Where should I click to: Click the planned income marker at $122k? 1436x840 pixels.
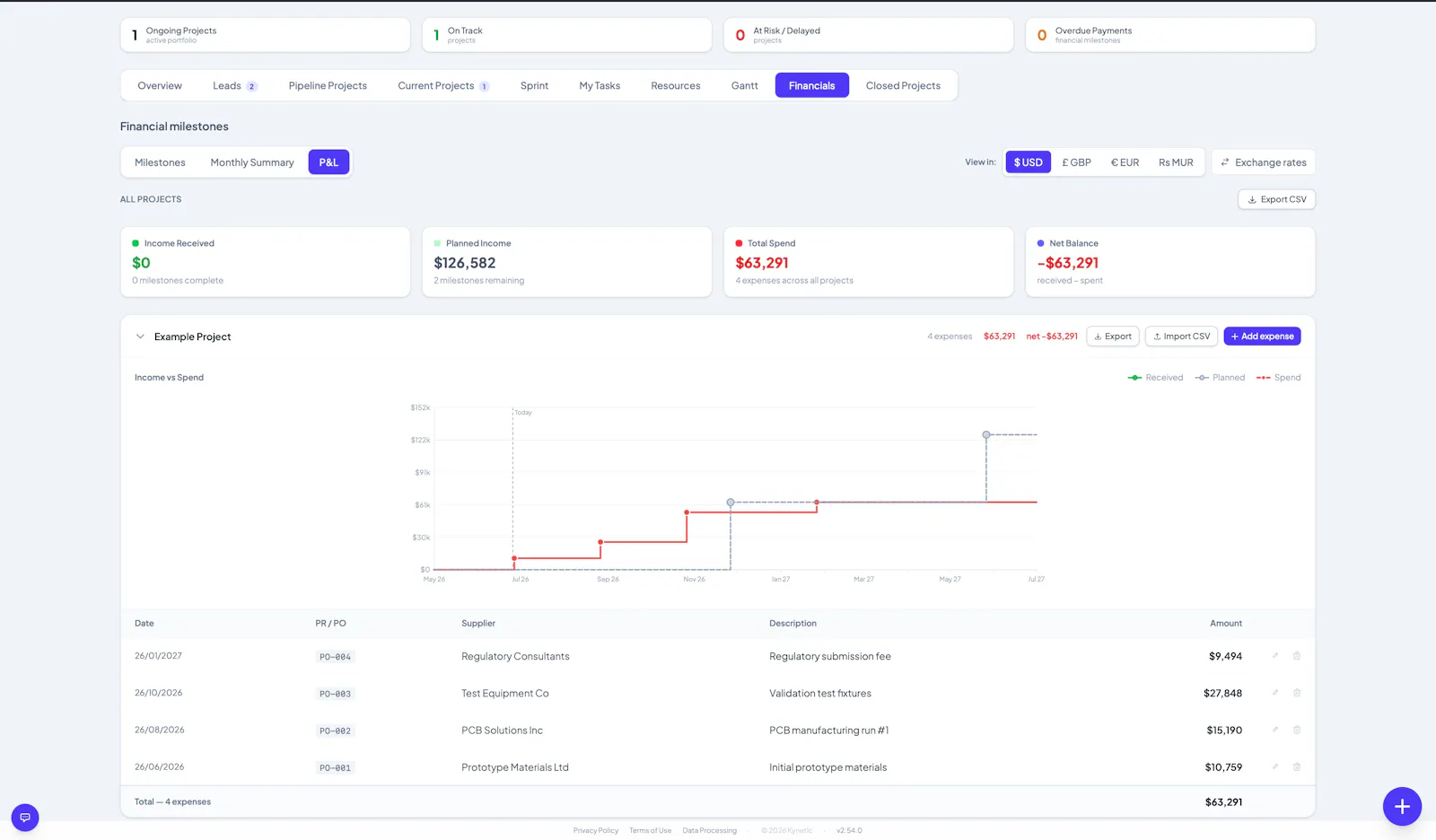click(x=986, y=434)
